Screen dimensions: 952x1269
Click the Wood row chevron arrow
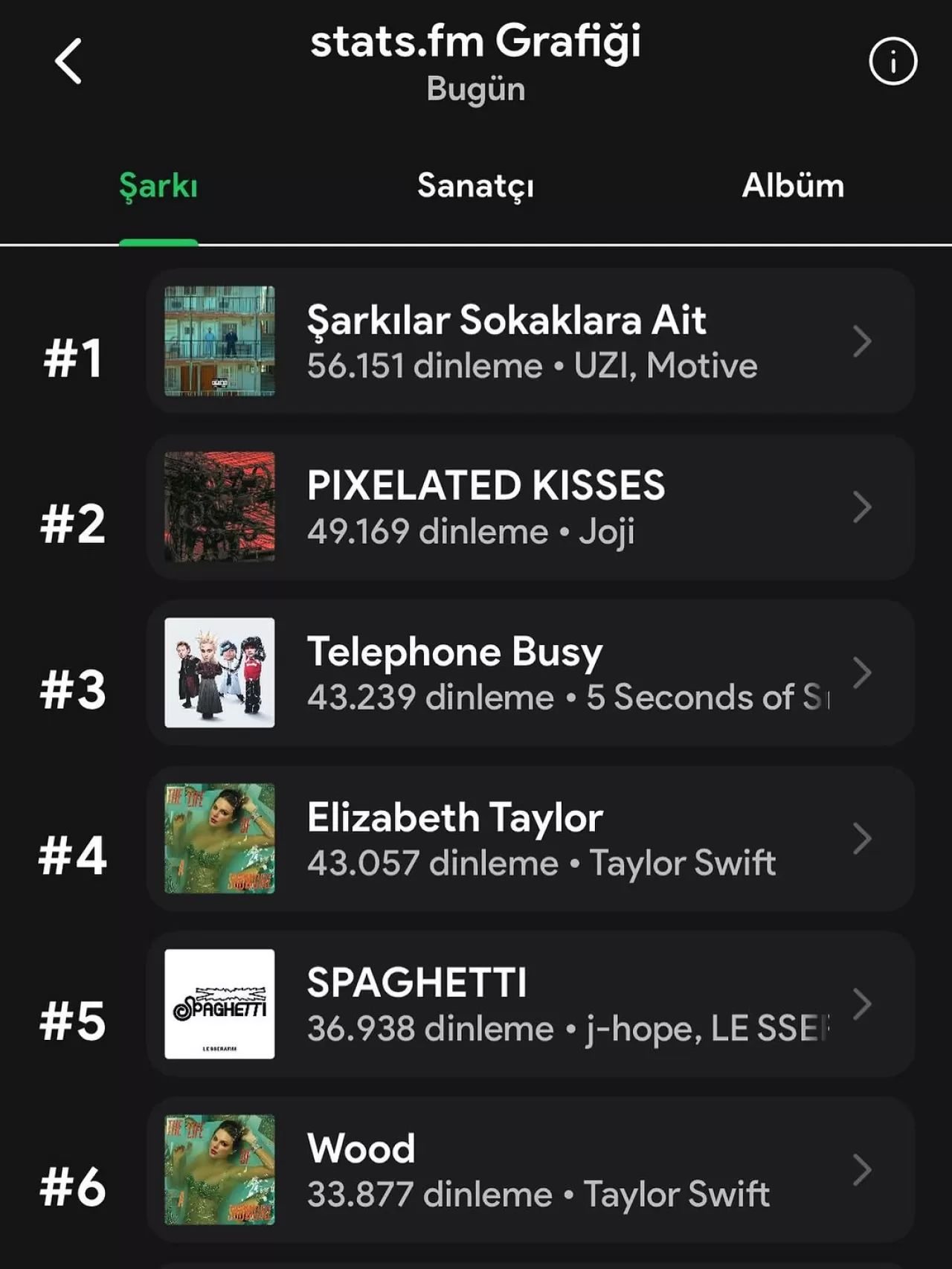tap(862, 1170)
